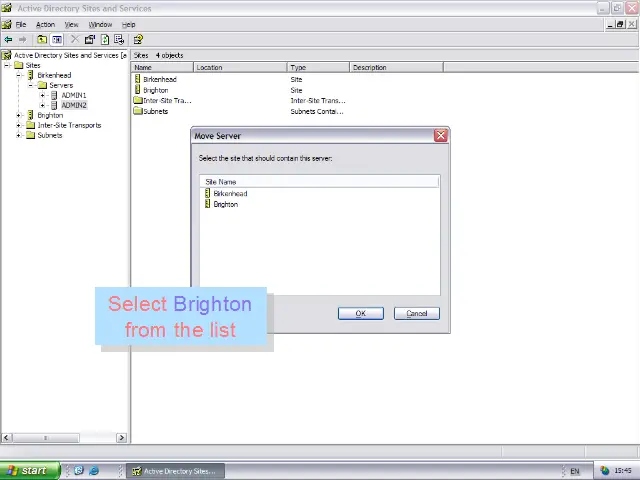Click the 15:45 taskbar clock
640x480 pixels.
(623, 471)
